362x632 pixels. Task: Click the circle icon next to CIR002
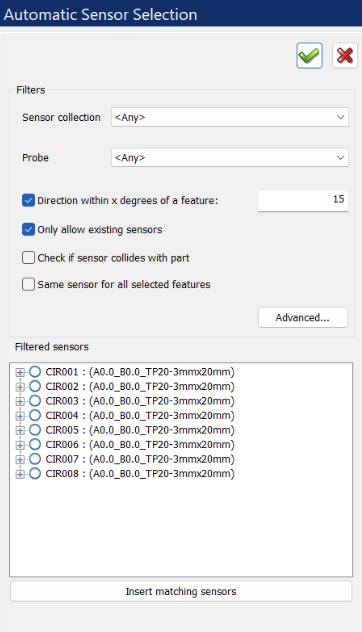[35, 386]
